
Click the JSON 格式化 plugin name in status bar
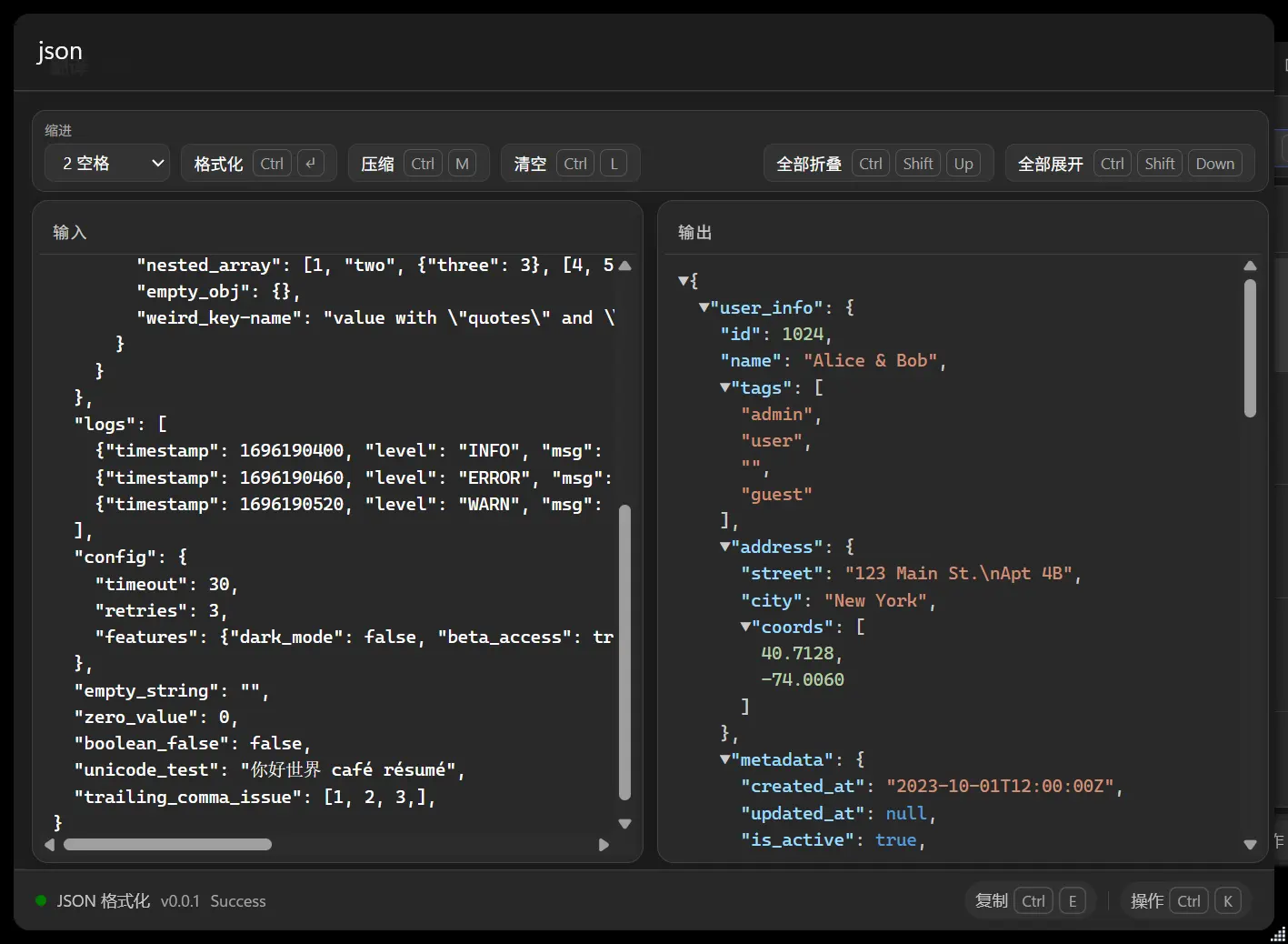(x=104, y=901)
